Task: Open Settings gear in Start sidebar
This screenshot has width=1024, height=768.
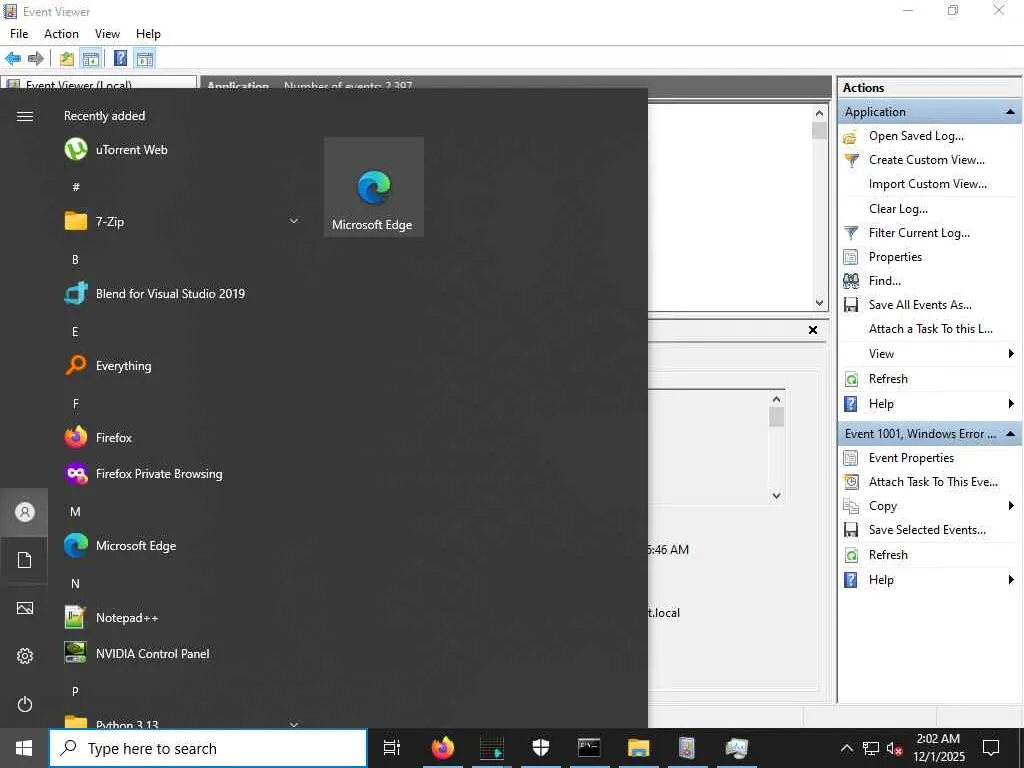Action: tap(25, 656)
